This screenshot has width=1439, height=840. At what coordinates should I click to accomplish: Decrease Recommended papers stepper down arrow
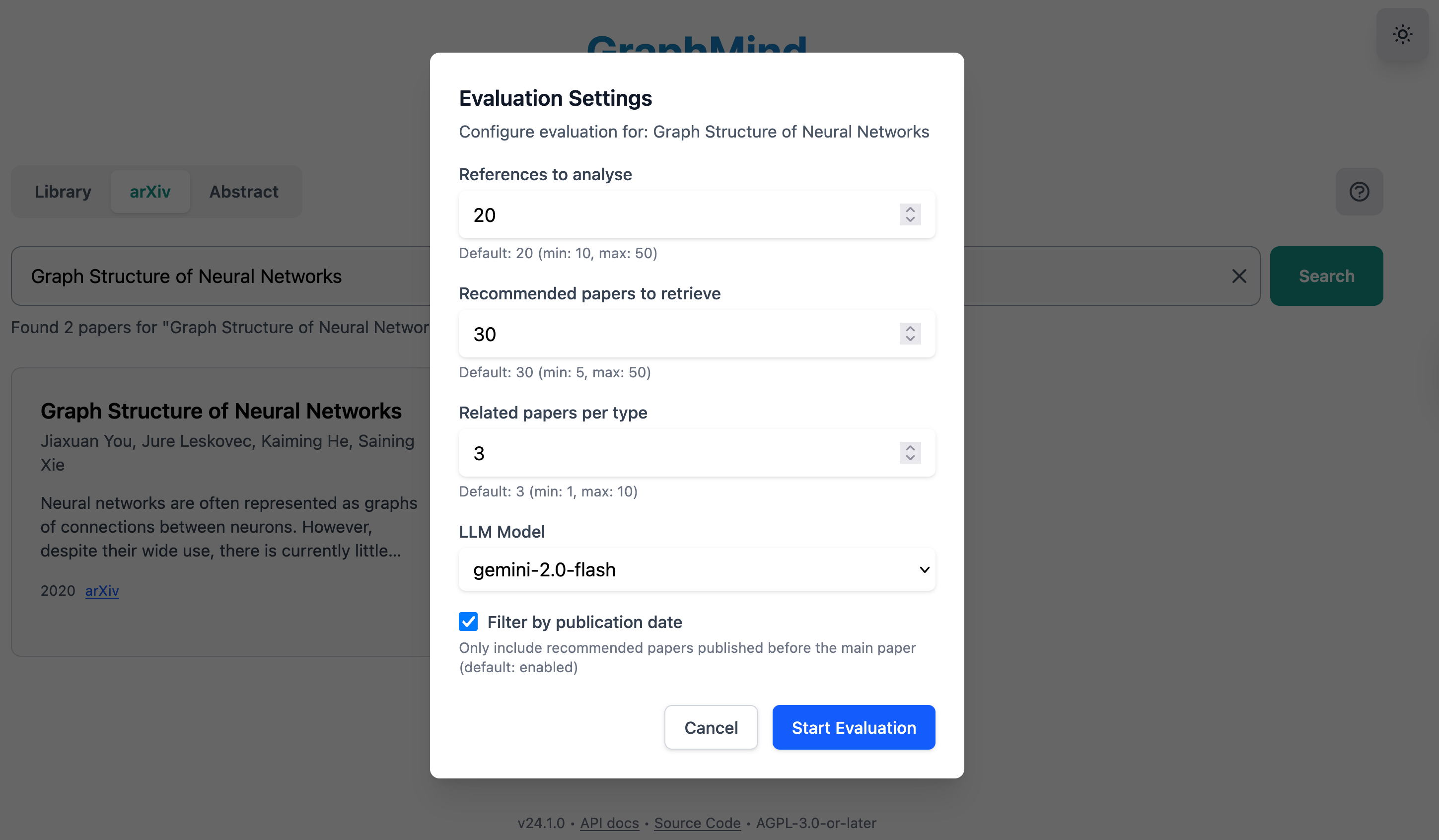[910, 339]
